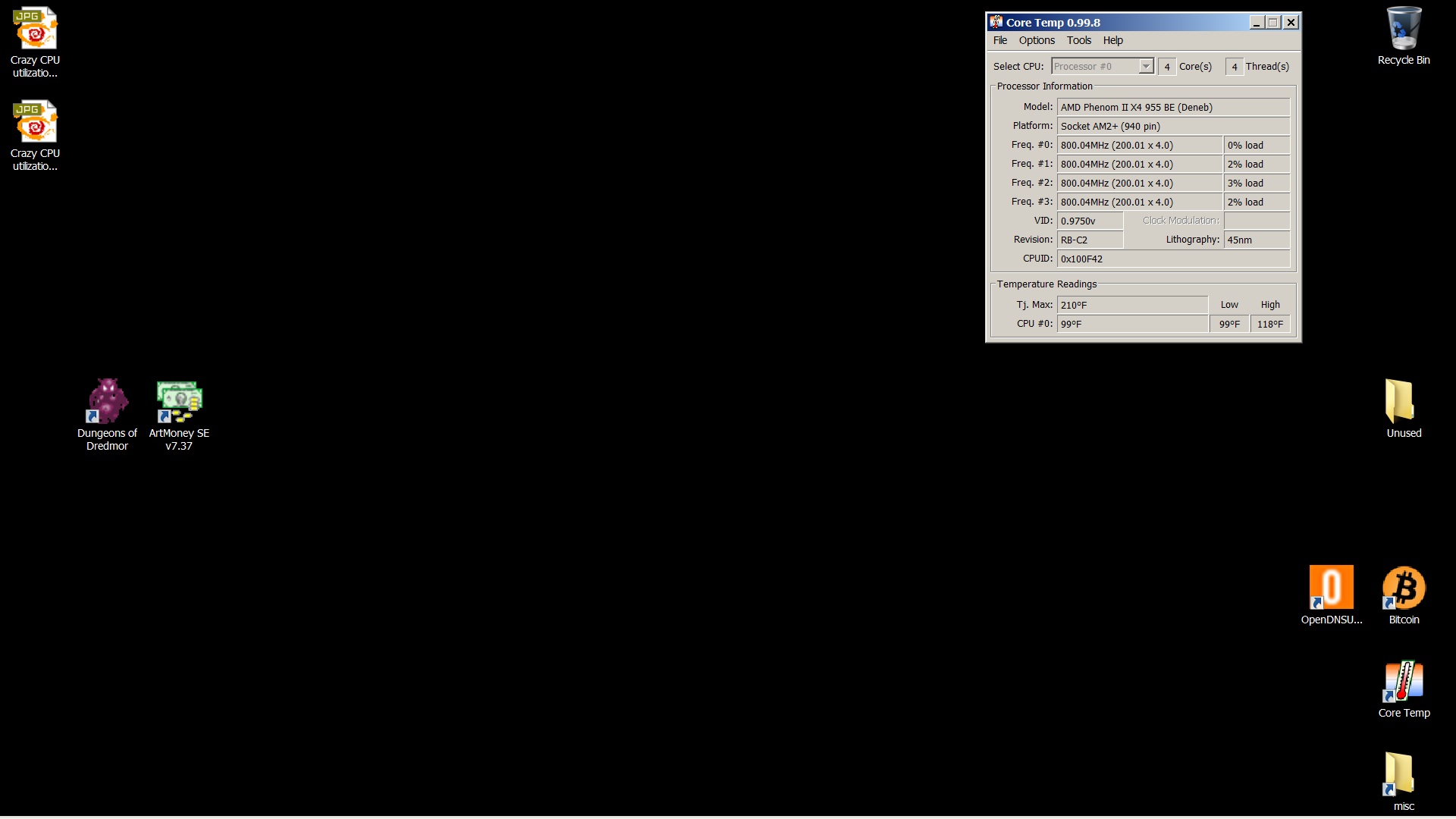Open the Tools menu in Core Temp
Viewport: 1456px width, 819px height.
[1078, 40]
